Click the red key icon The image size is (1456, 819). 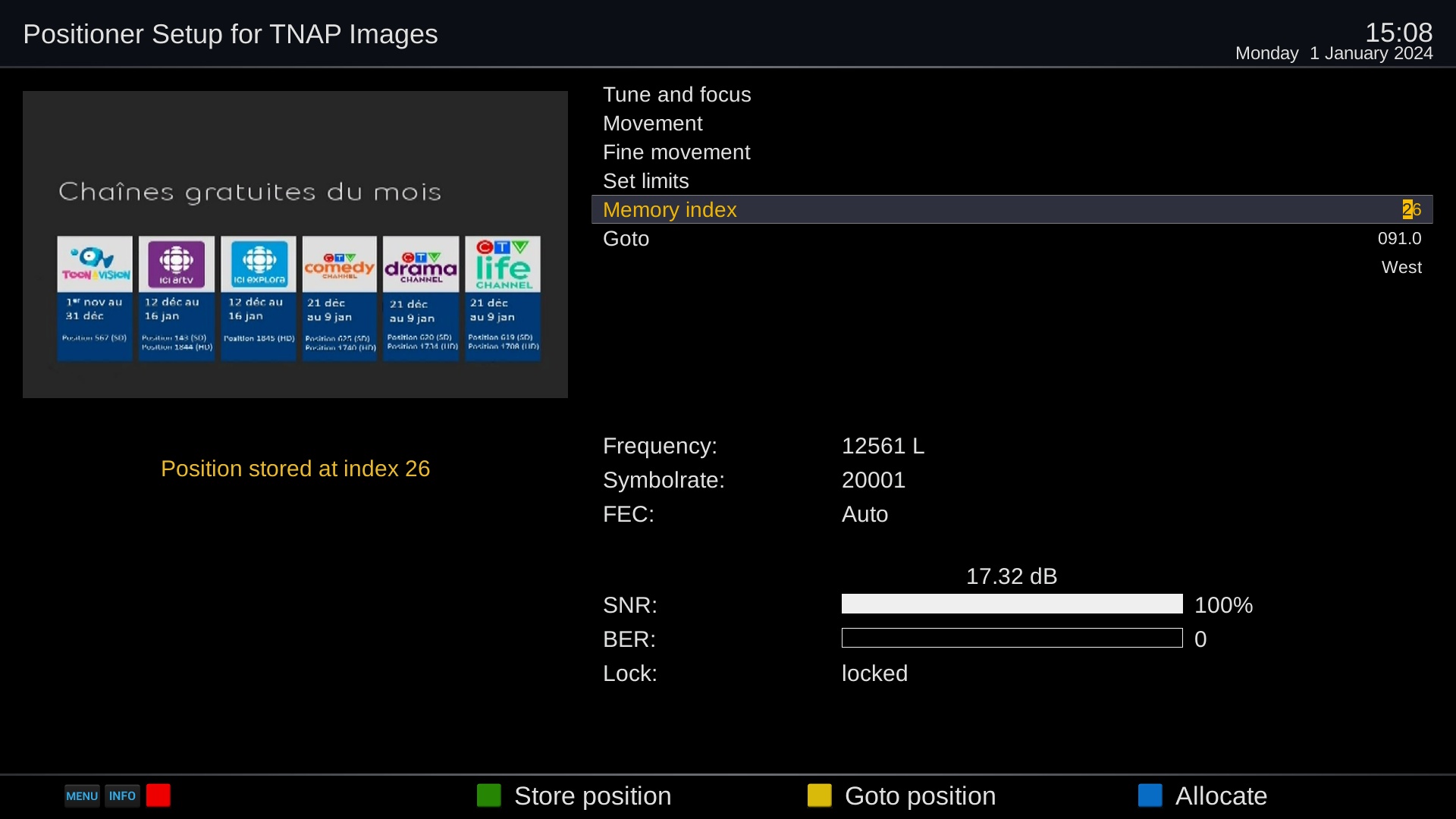tap(158, 795)
